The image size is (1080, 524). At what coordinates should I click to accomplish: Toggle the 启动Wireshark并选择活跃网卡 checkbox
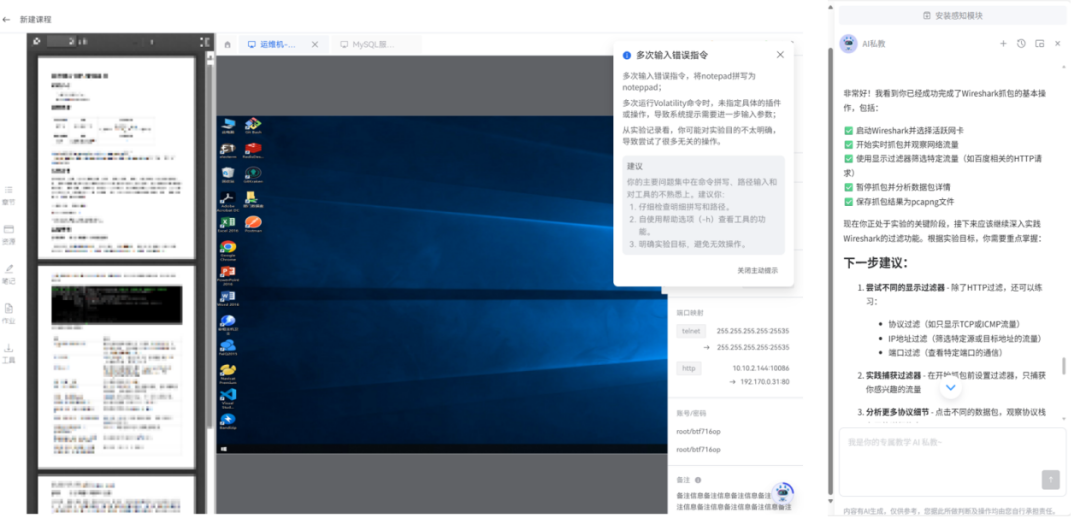848,131
